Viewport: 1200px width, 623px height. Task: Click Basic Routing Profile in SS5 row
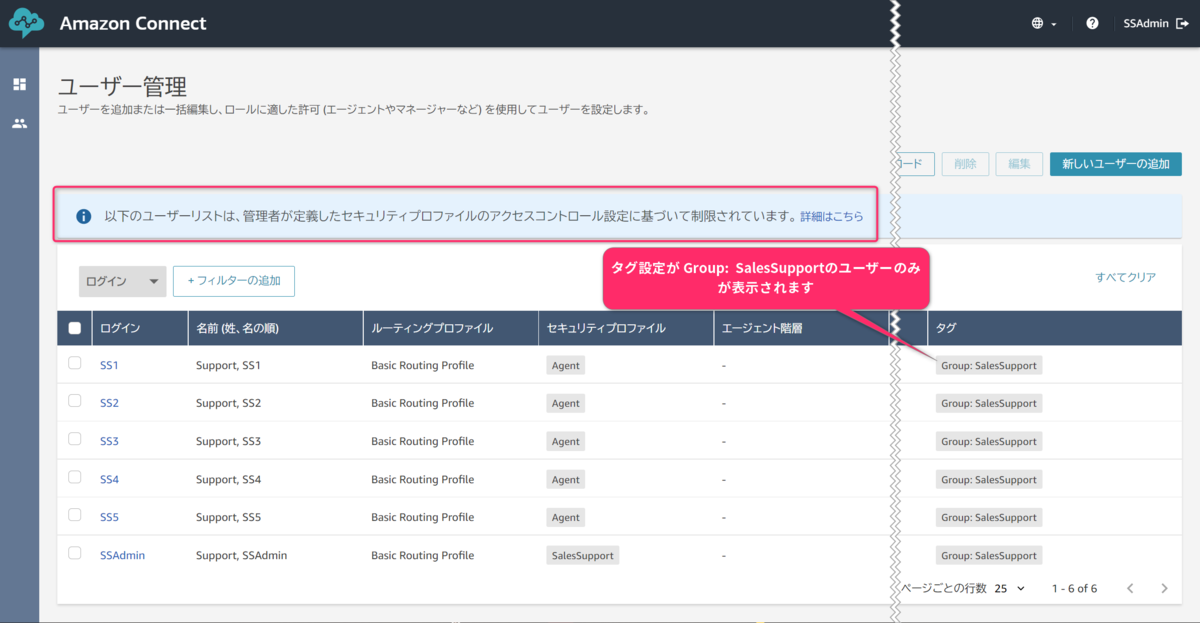pyautogui.click(x=422, y=517)
